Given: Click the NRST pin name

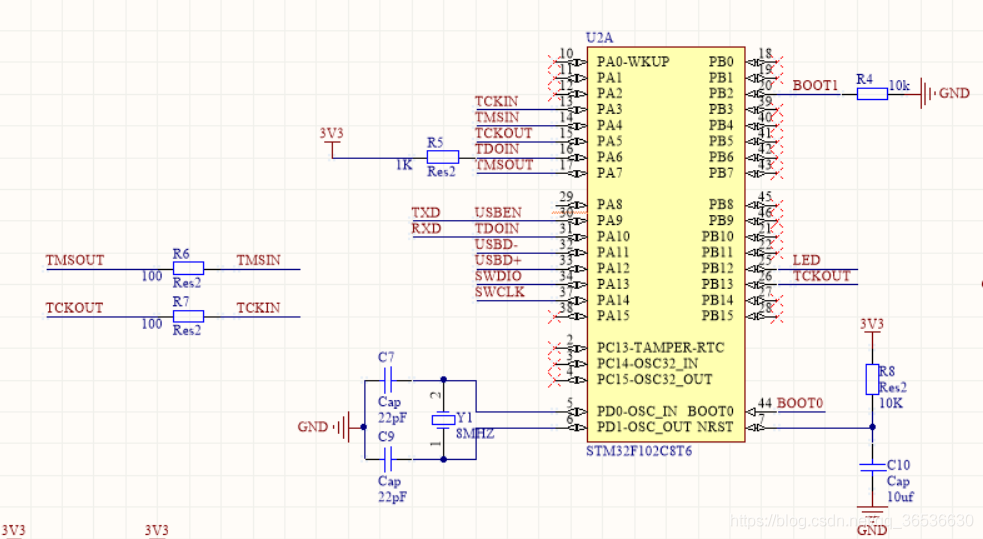Looking at the screenshot, I should (715, 427).
